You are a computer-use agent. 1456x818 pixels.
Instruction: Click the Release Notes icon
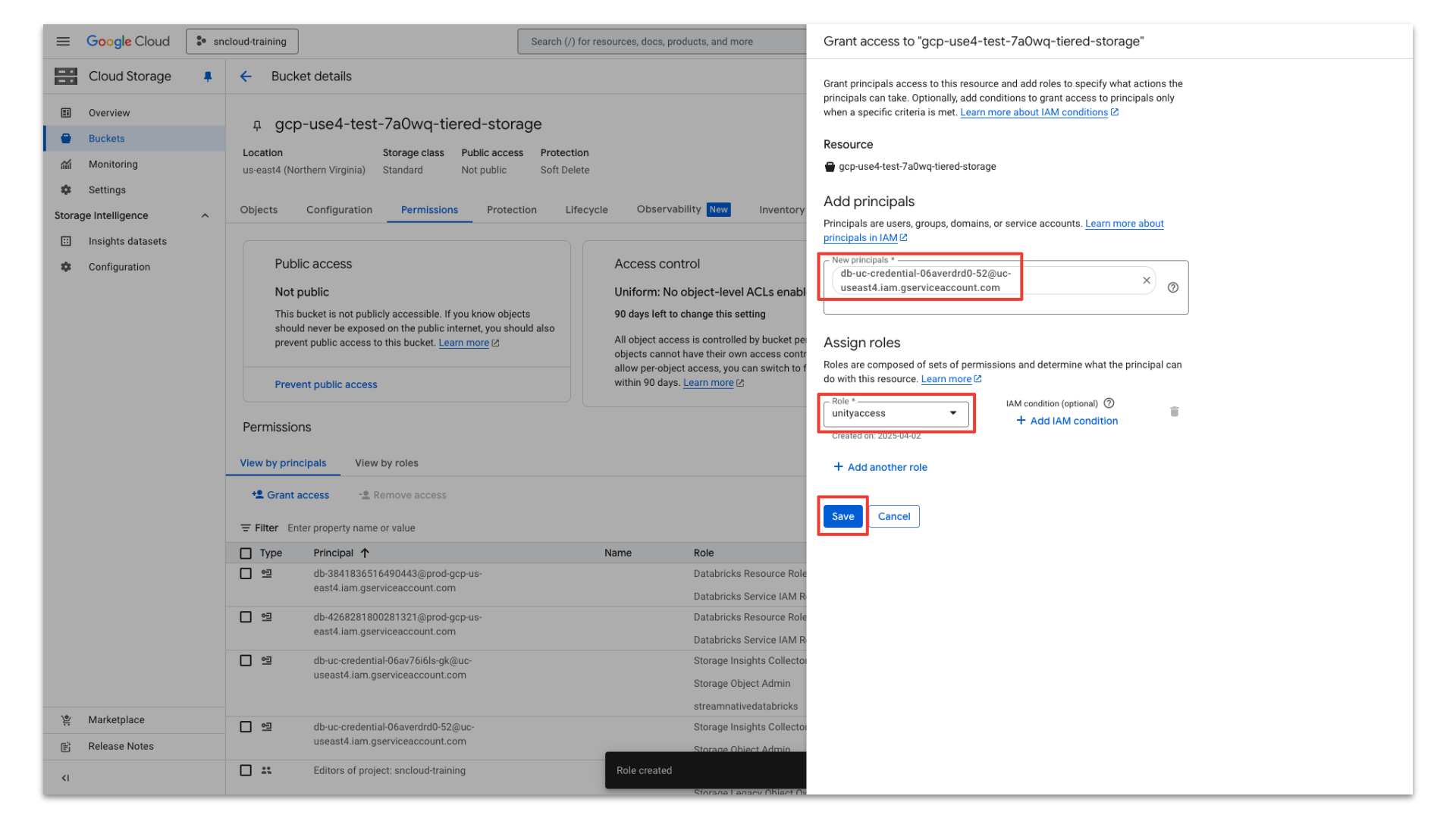click(66, 747)
